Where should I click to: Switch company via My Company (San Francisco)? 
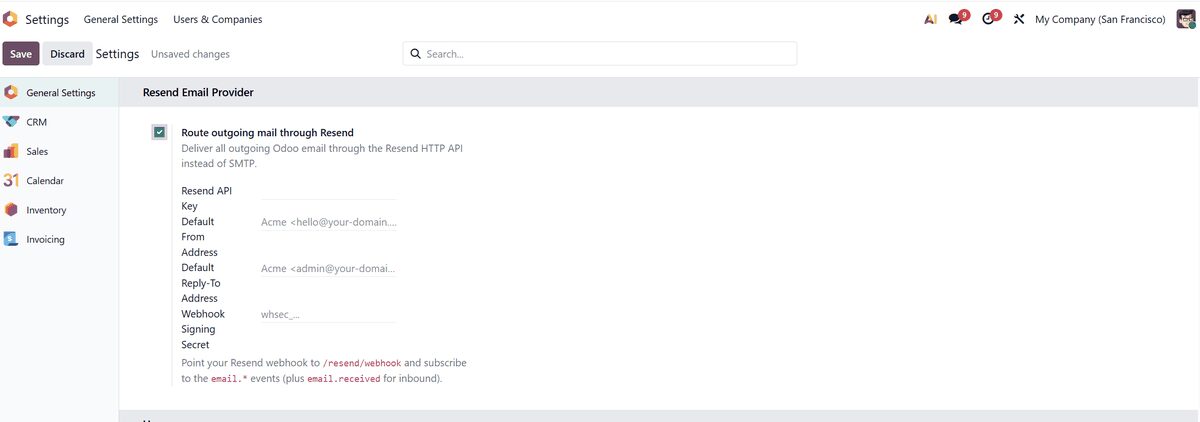(1100, 19)
